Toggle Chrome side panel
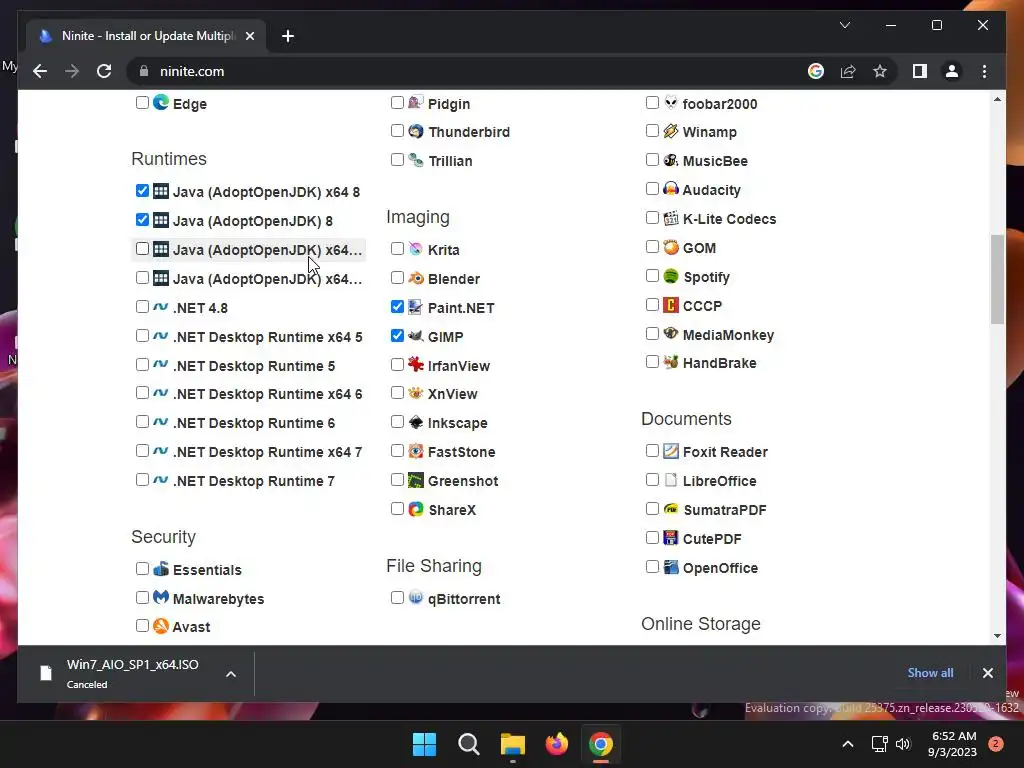This screenshot has width=1024, height=768. 920,71
